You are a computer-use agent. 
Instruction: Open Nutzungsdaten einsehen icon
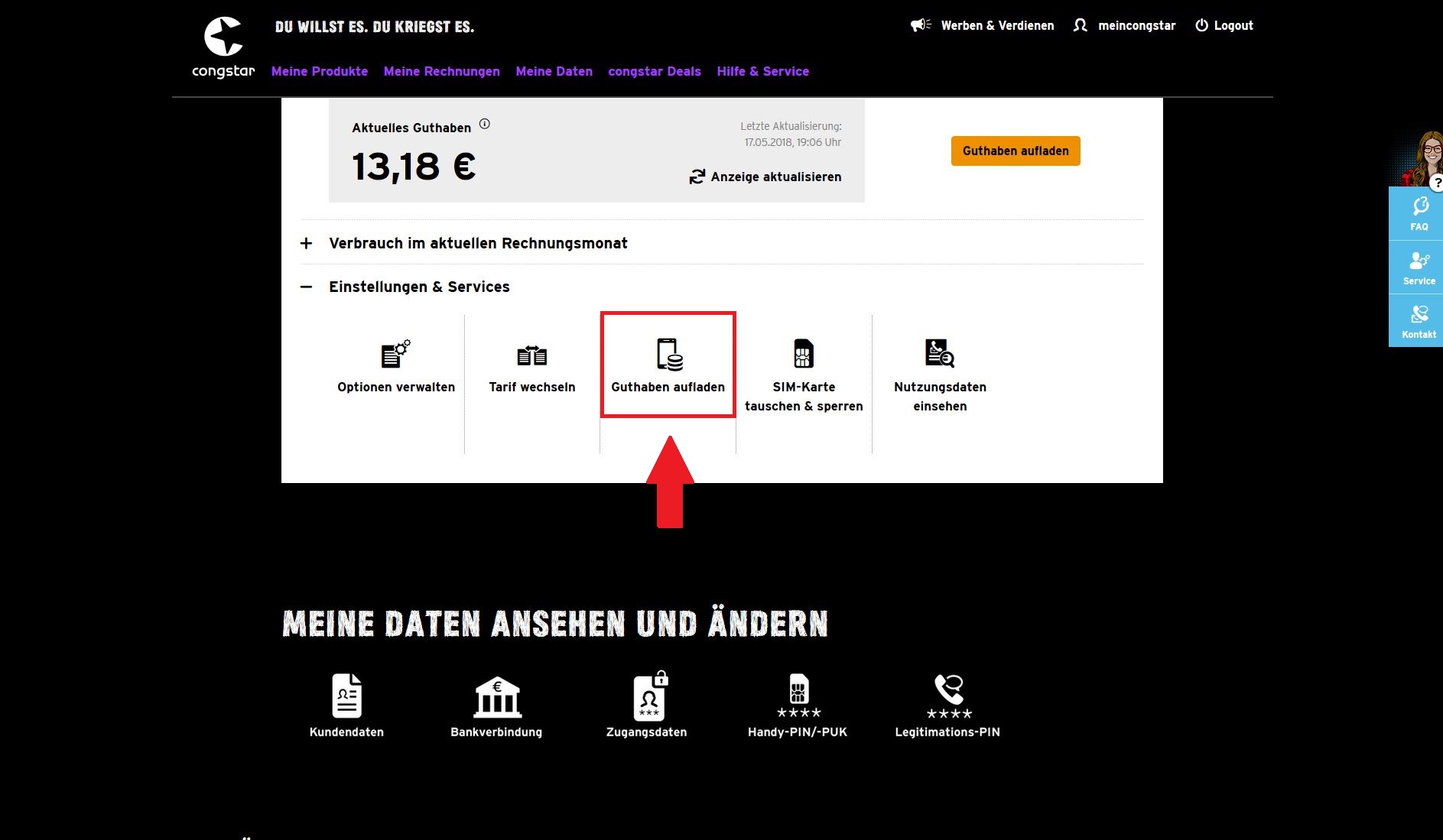[x=939, y=353]
